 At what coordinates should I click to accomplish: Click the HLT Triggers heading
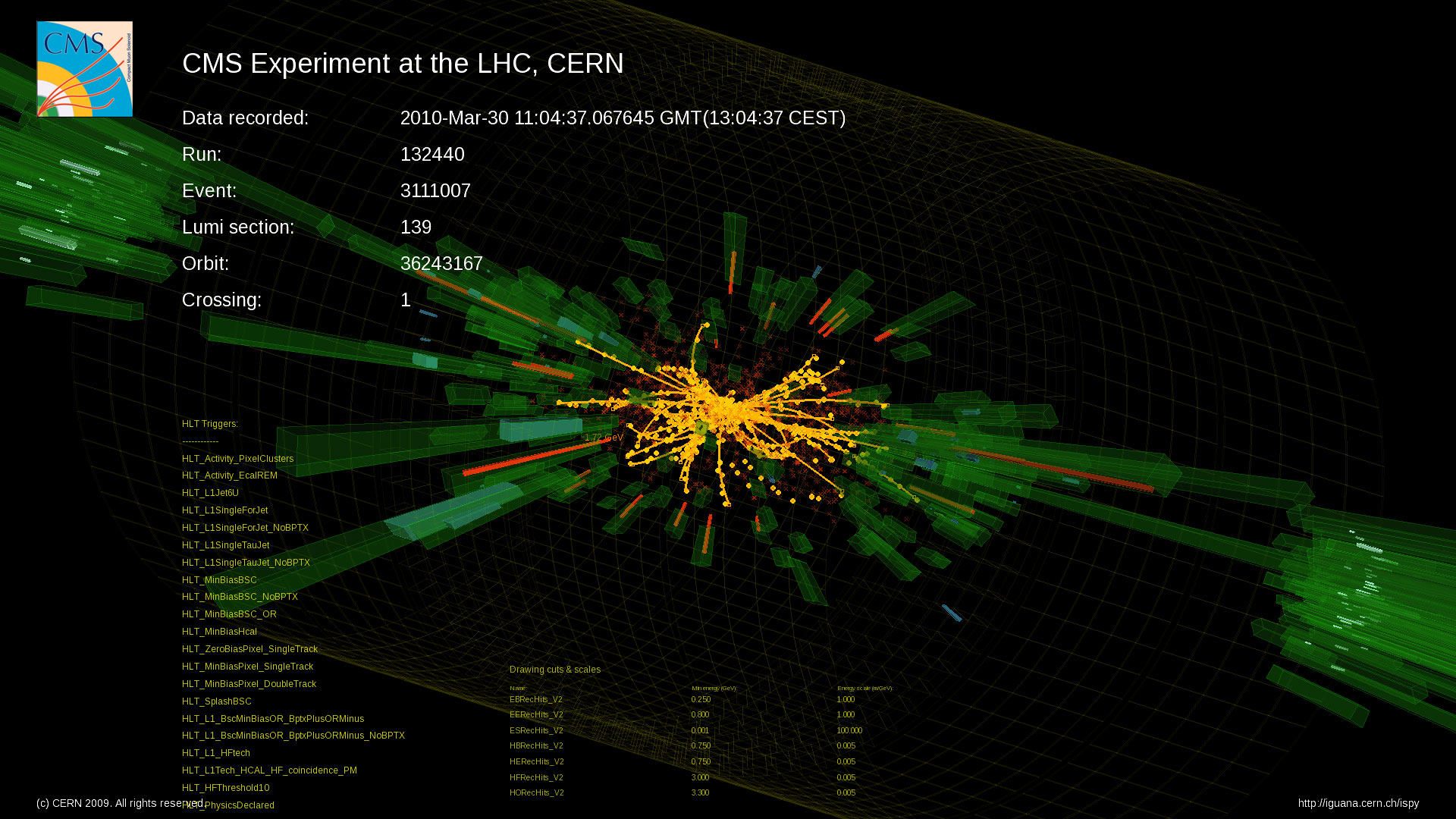click(209, 424)
